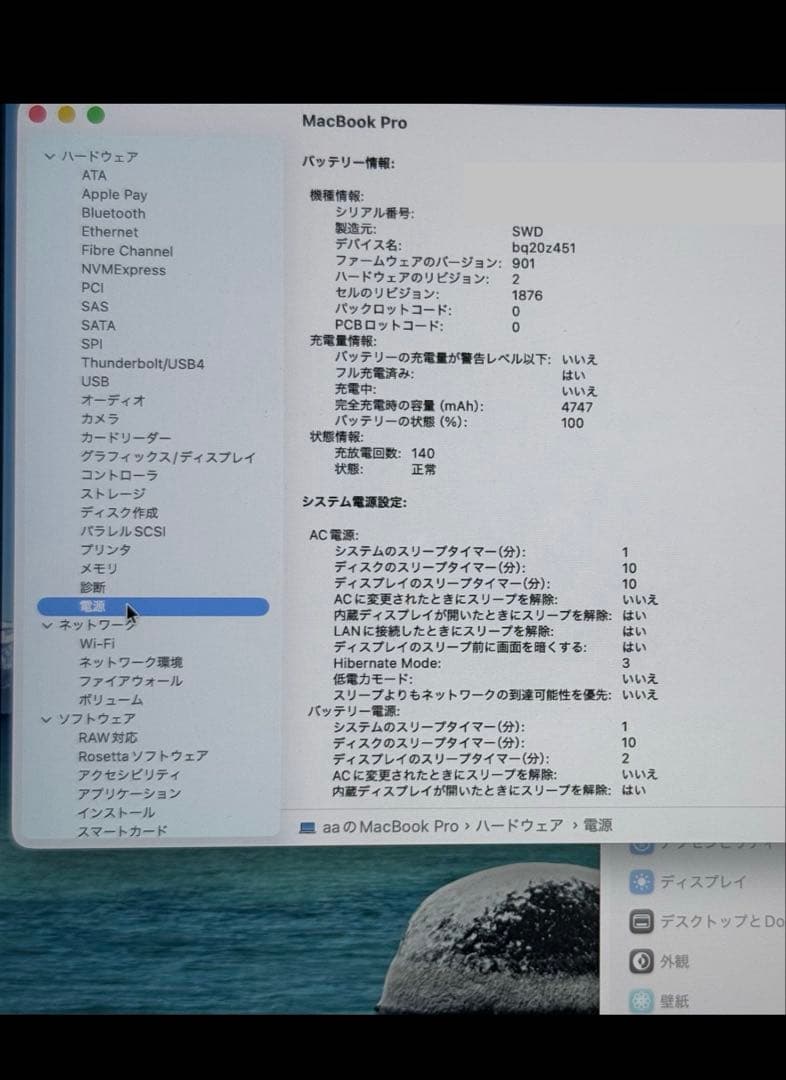Screen dimensions: 786x1080
Task: Collapse the ハードウェア section chevron
Action: [x=50, y=156]
